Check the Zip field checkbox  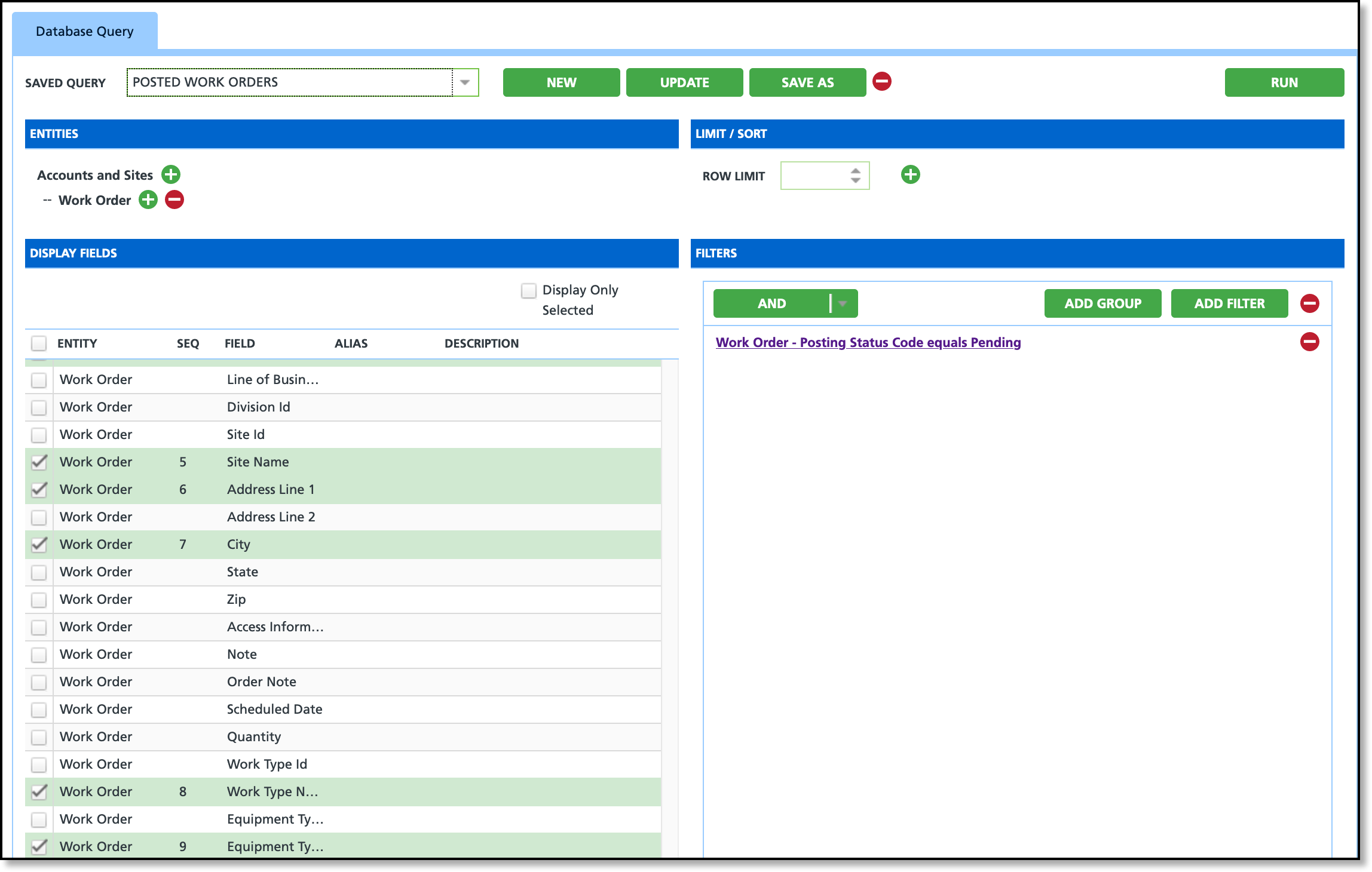tap(39, 599)
